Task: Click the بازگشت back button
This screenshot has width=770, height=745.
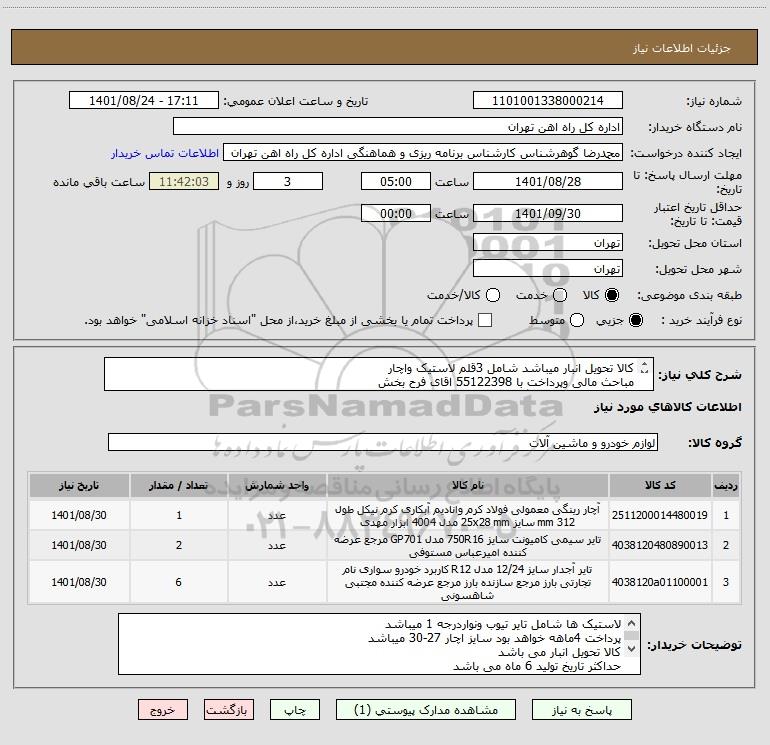Action: (x=229, y=710)
